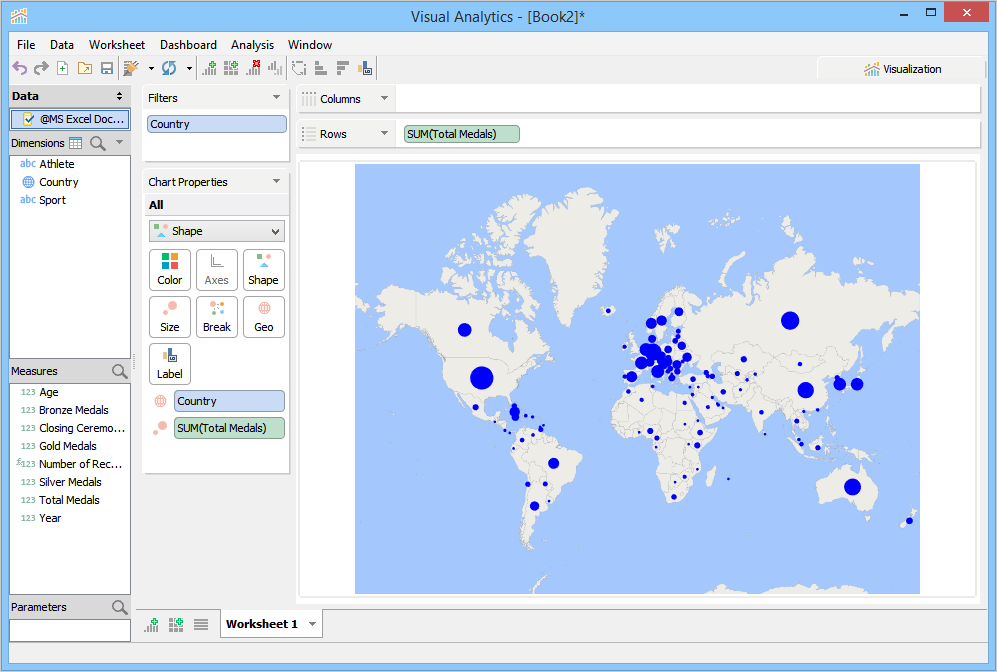Select the SUM(Total Medals) pill in Rows
The width and height of the screenshot is (997, 672).
[x=462, y=134]
